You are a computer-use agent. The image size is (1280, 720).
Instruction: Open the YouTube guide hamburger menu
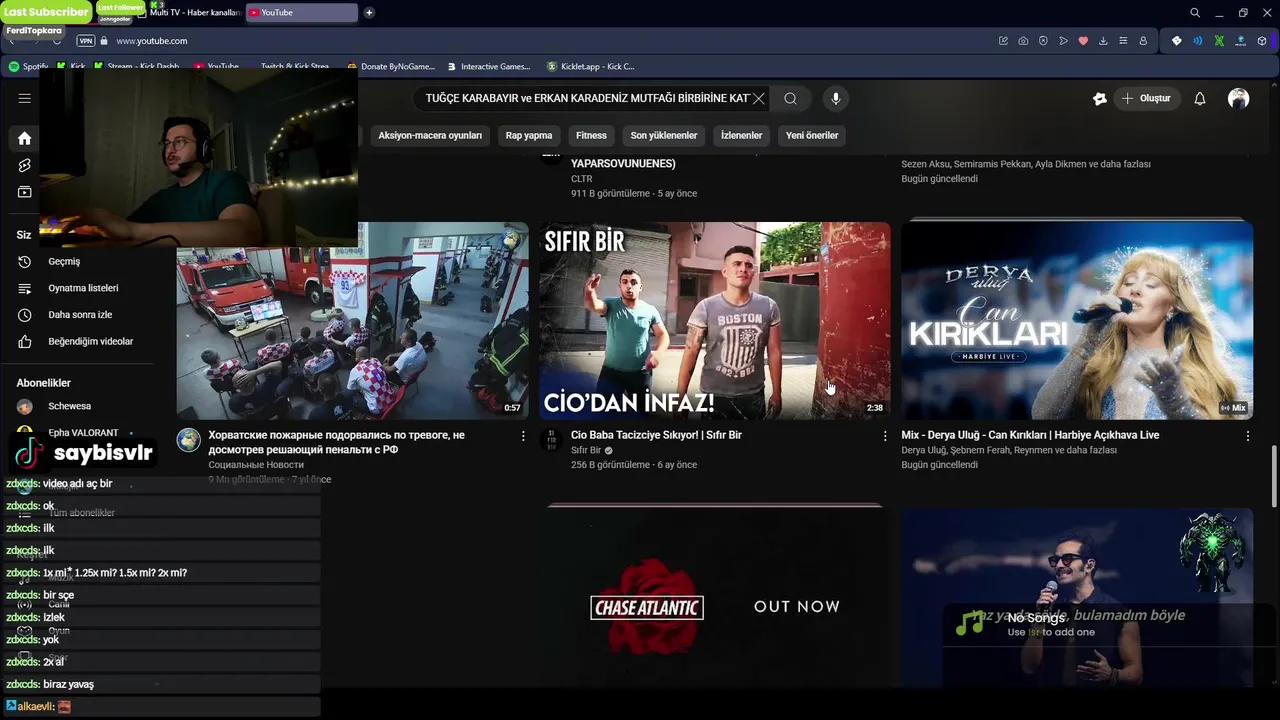point(25,98)
